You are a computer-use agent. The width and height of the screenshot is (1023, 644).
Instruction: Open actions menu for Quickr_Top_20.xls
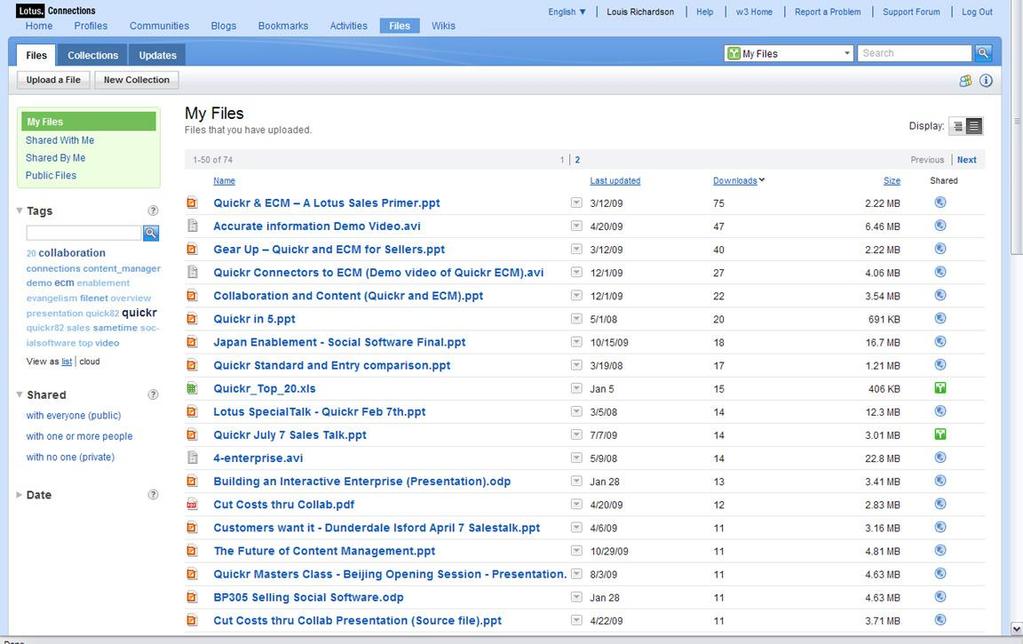click(x=576, y=388)
